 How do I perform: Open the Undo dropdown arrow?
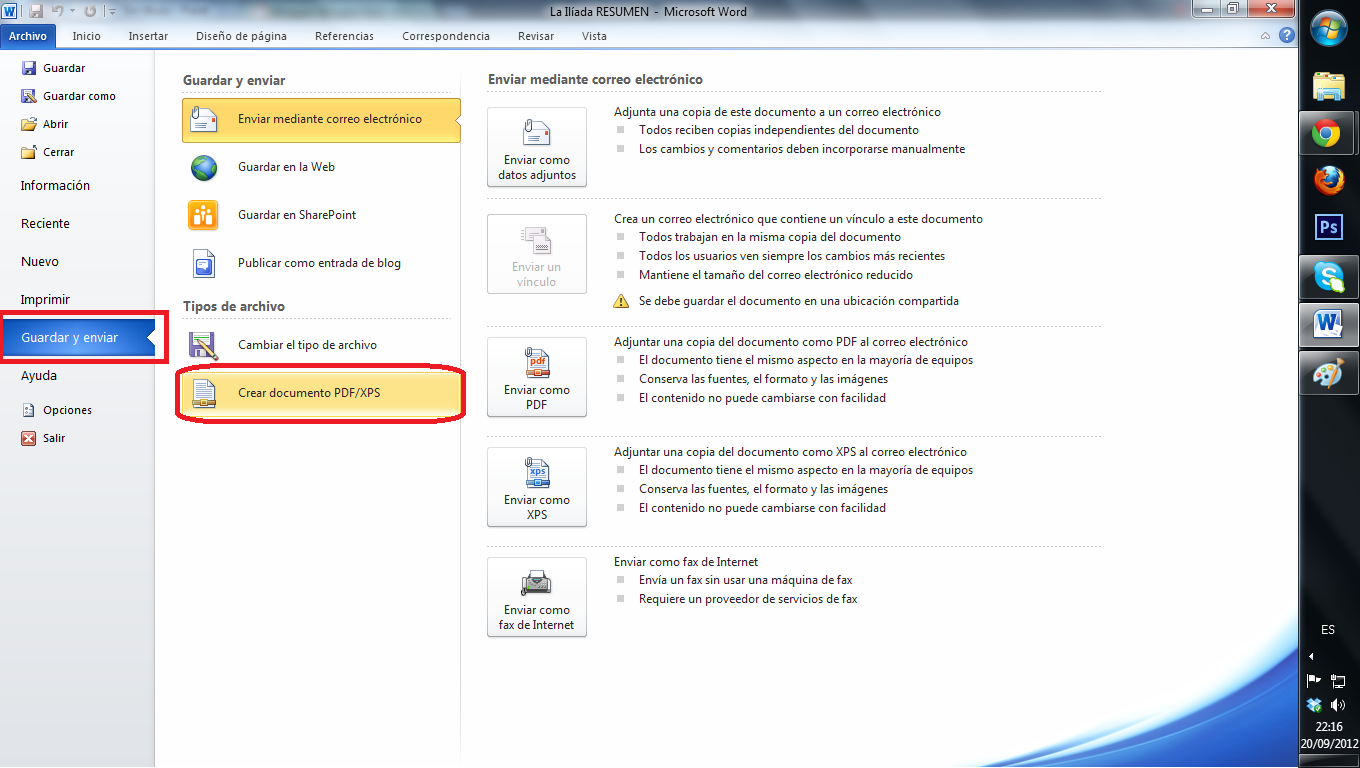72,10
